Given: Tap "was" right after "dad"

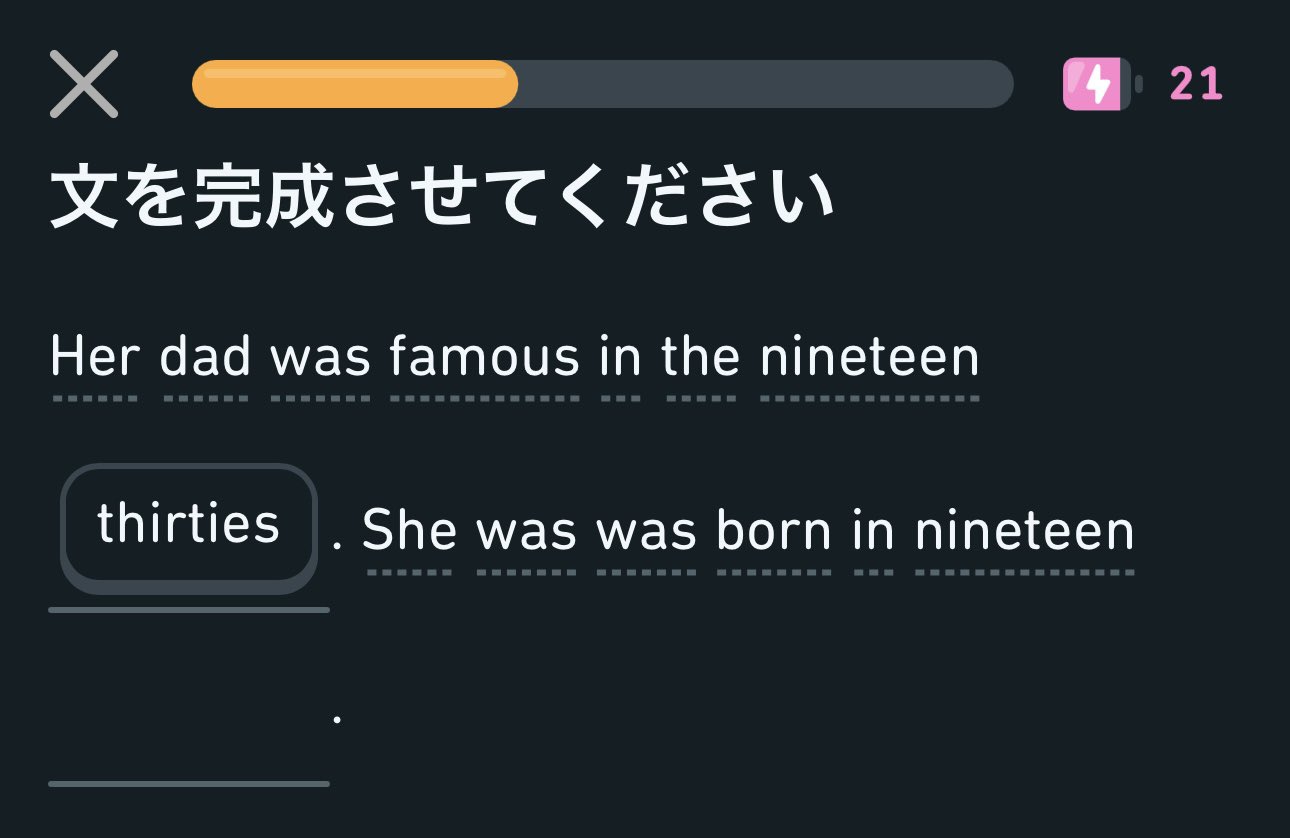Looking at the screenshot, I should click(320, 358).
